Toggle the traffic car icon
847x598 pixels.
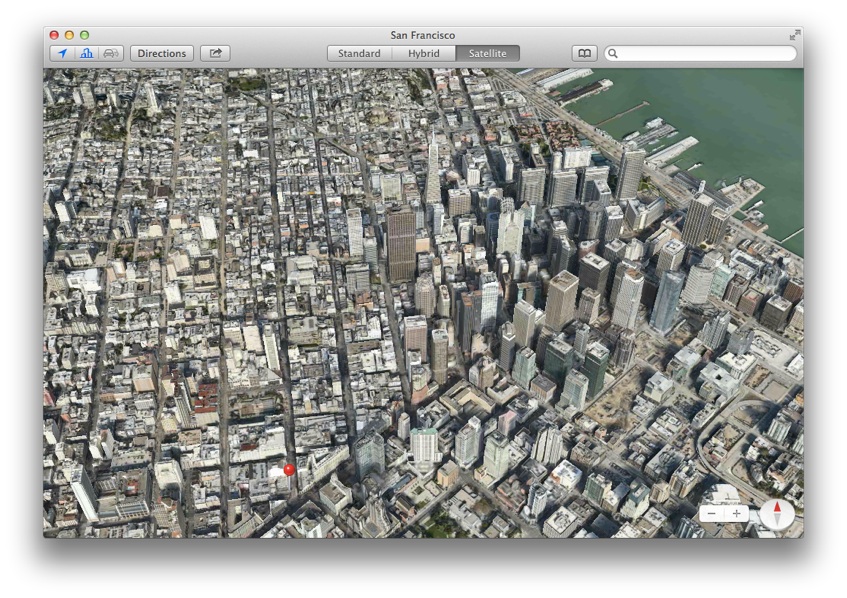(111, 53)
